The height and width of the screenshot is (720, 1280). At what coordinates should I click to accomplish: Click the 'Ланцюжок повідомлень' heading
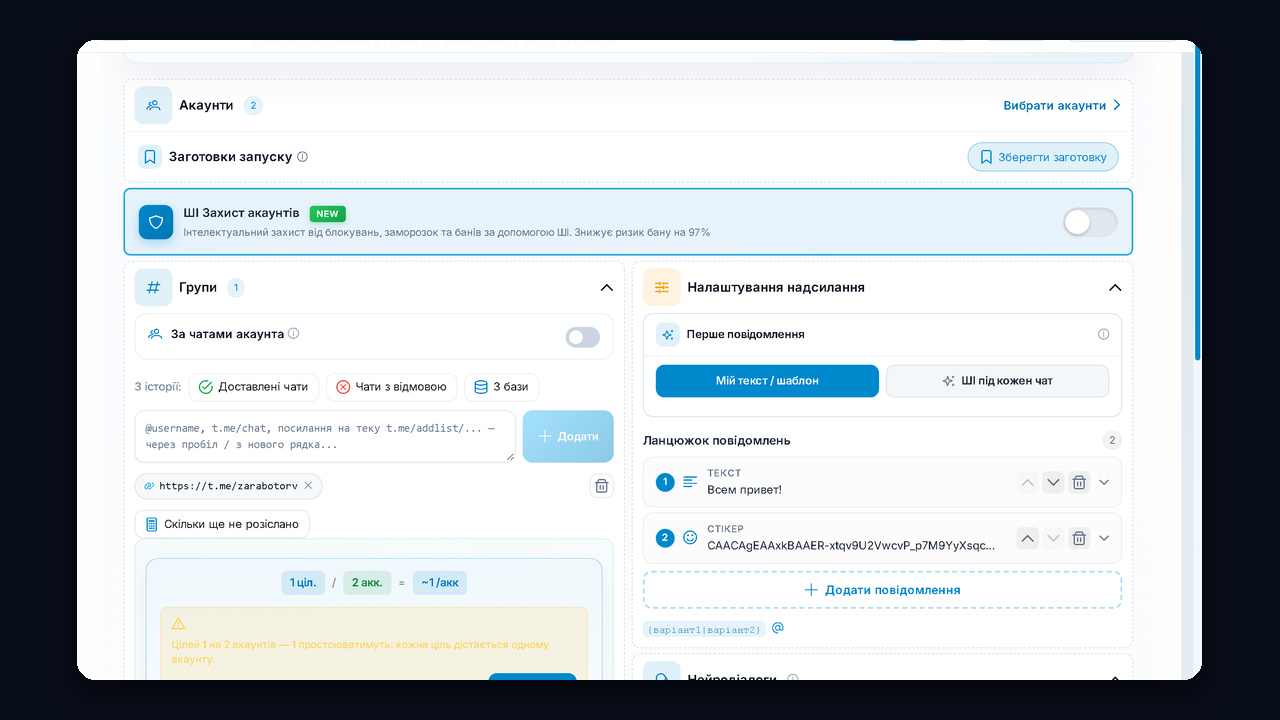point(716,440)
